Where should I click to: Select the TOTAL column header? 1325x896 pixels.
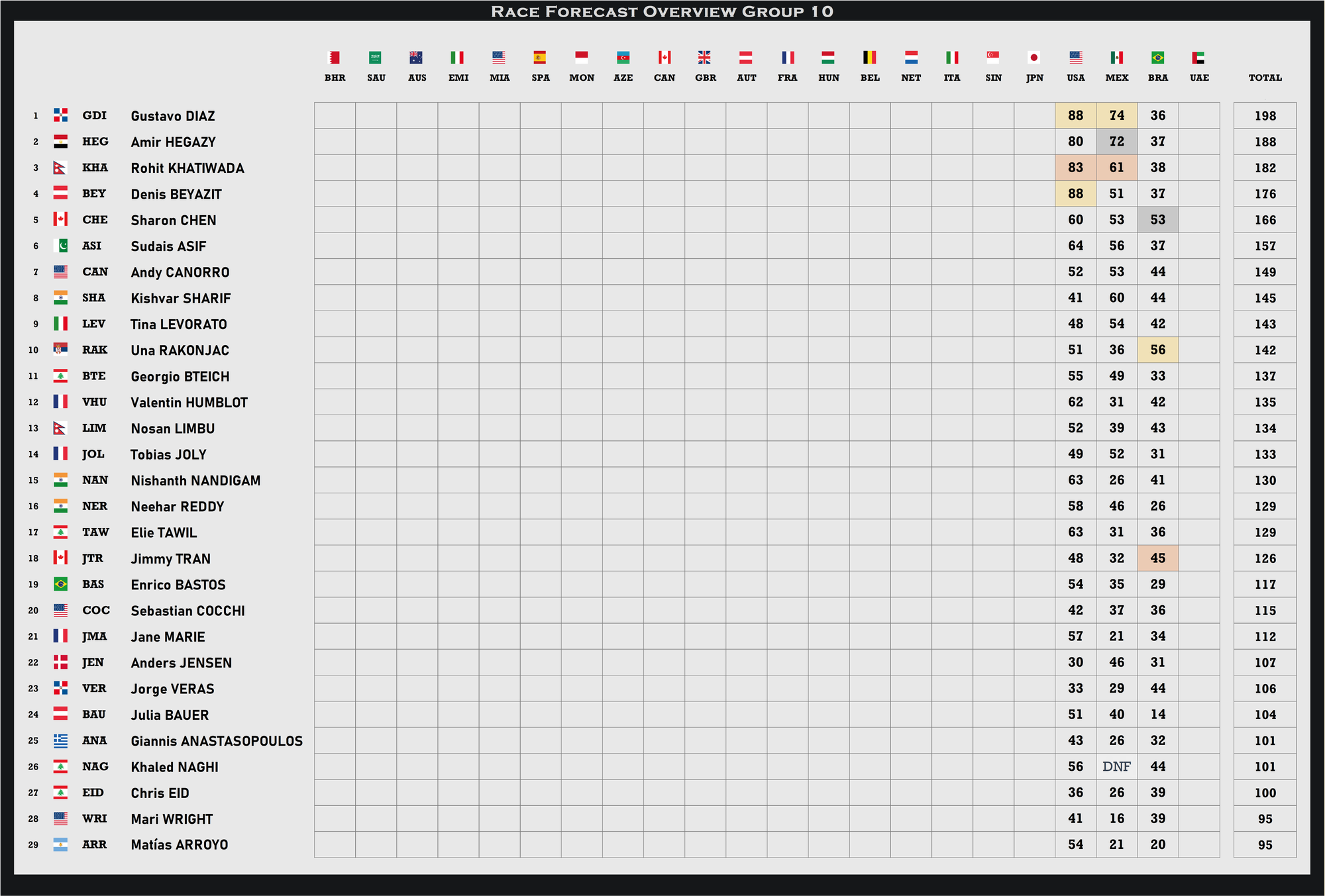pyautogui.click(x=1265, y=77)
